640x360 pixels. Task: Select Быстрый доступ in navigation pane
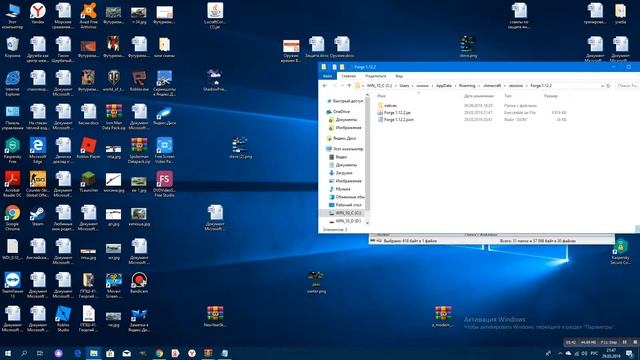pyautogui.click(x=344, y=101)
